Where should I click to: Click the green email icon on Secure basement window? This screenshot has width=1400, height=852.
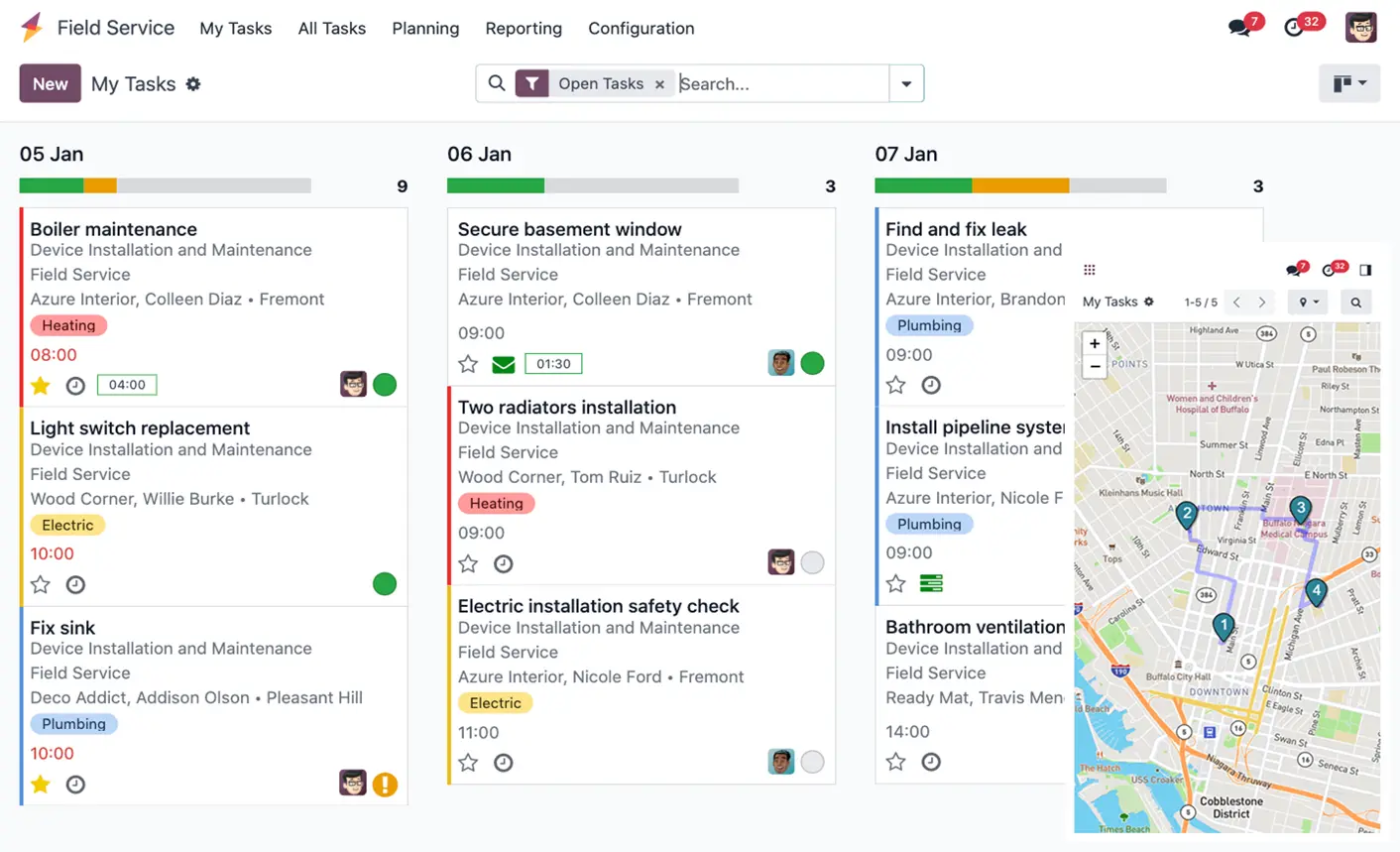(504, 365)
